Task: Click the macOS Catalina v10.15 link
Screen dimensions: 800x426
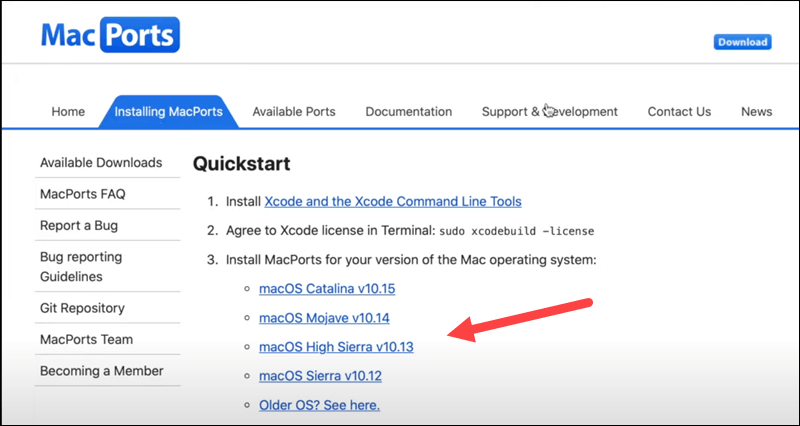Action: pos(327,289)
